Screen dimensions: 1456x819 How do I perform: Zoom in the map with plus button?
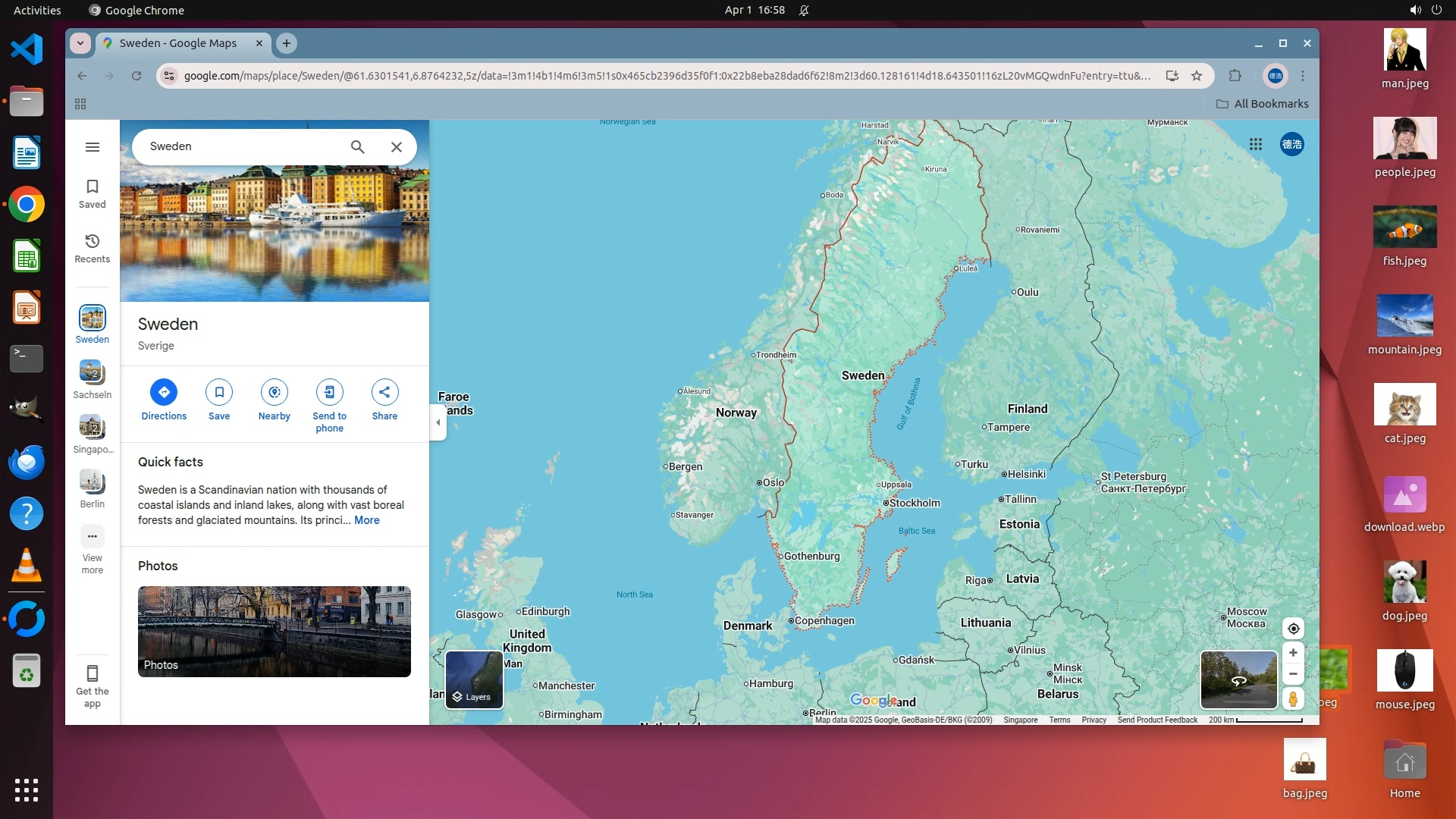click(x=1293, y=652)
